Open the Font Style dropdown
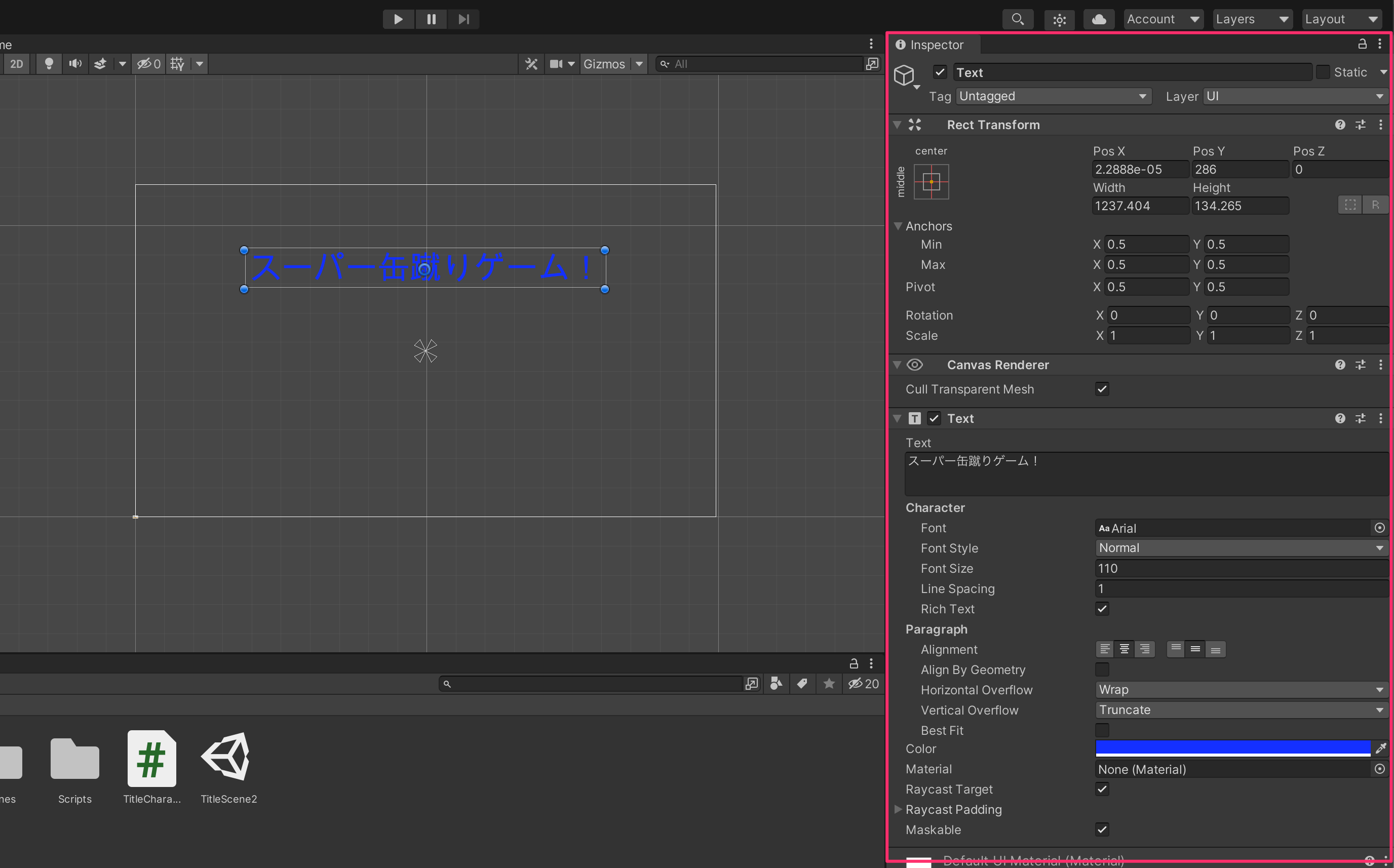Screen dimensions: 1394x868 [1240, 547]
